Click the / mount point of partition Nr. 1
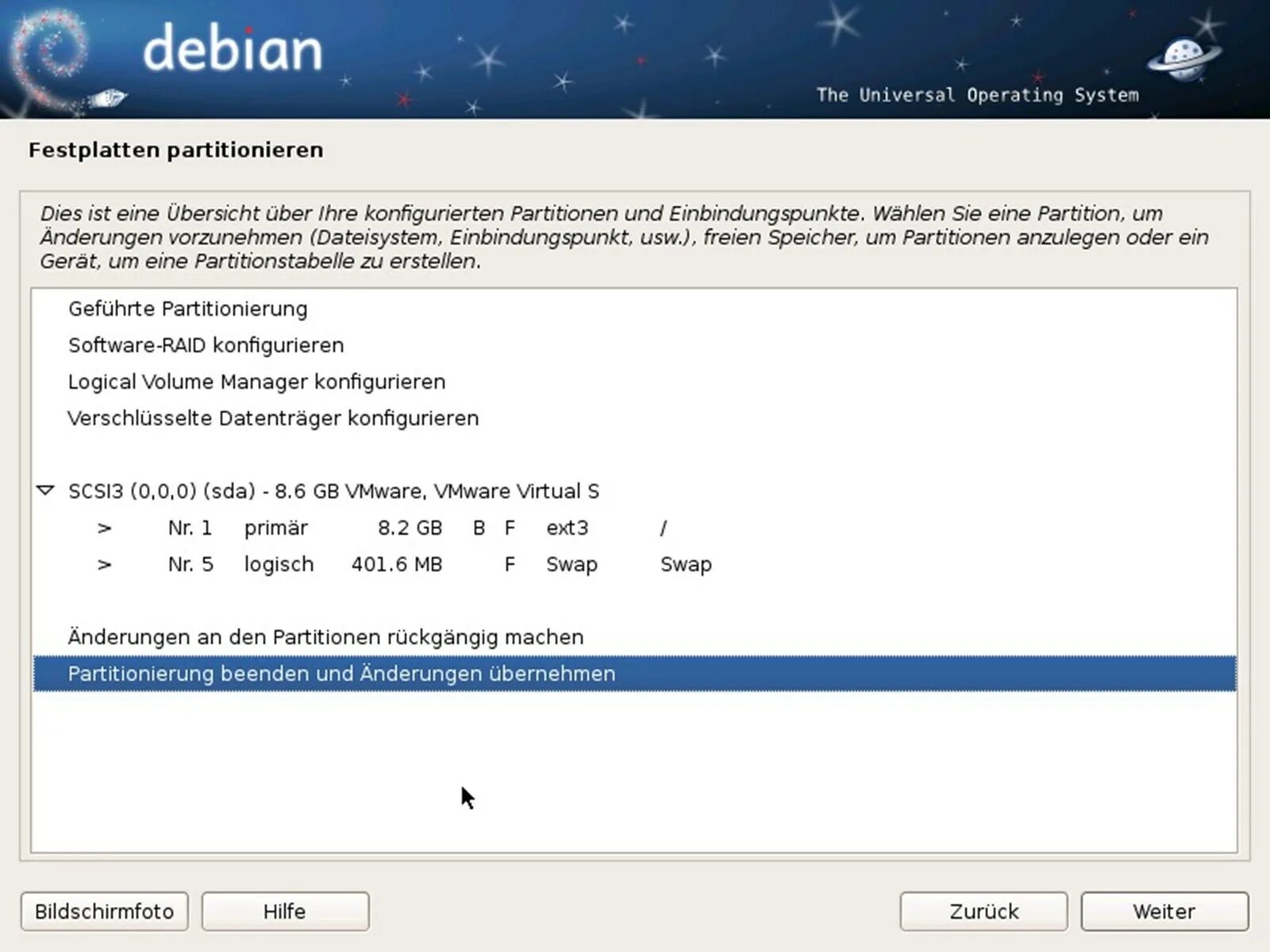Viewport: 1270px width, 952px height. click(664, 528)
